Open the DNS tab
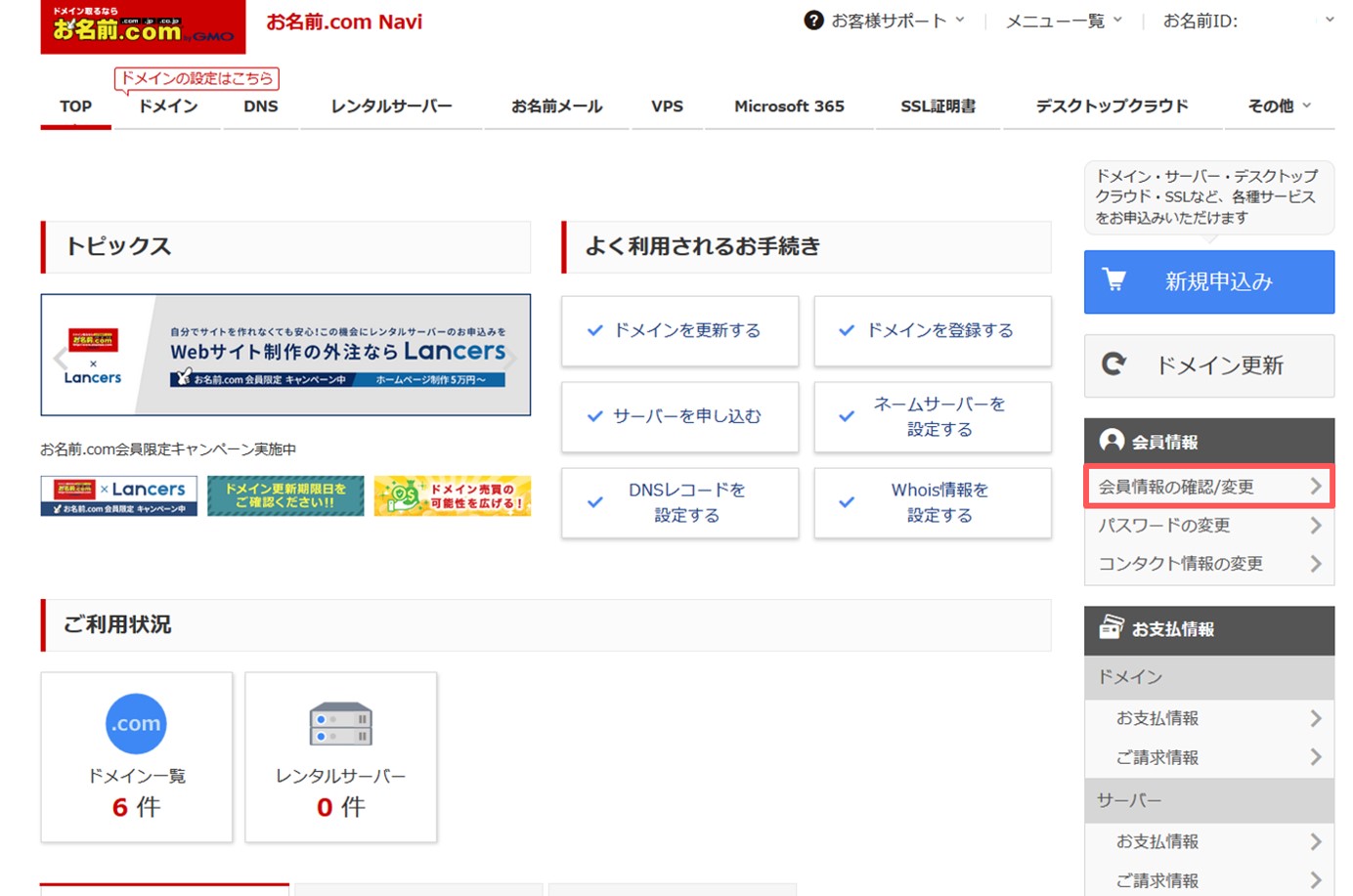1353x896 pixels. point(261,107)
